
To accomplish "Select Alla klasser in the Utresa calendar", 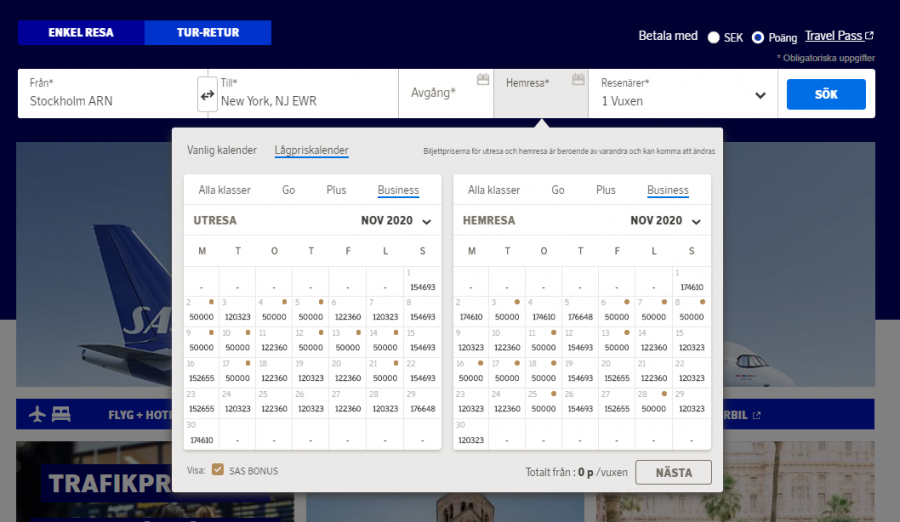I will tap(224, 190).
